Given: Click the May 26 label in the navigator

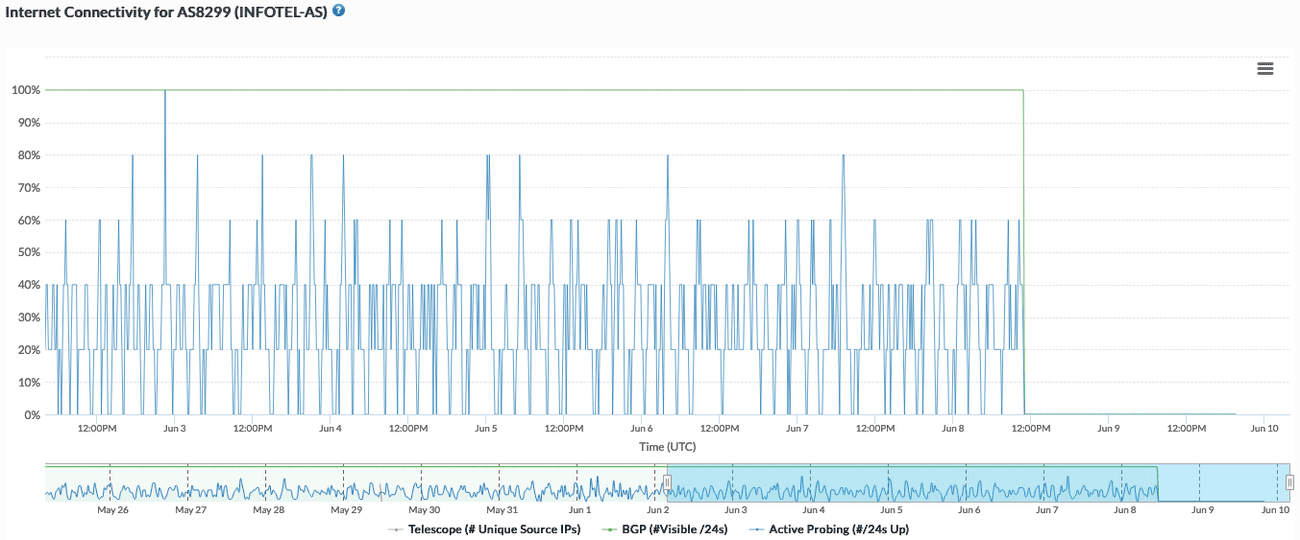Looking at the screenshot, I should click(112, 510).
